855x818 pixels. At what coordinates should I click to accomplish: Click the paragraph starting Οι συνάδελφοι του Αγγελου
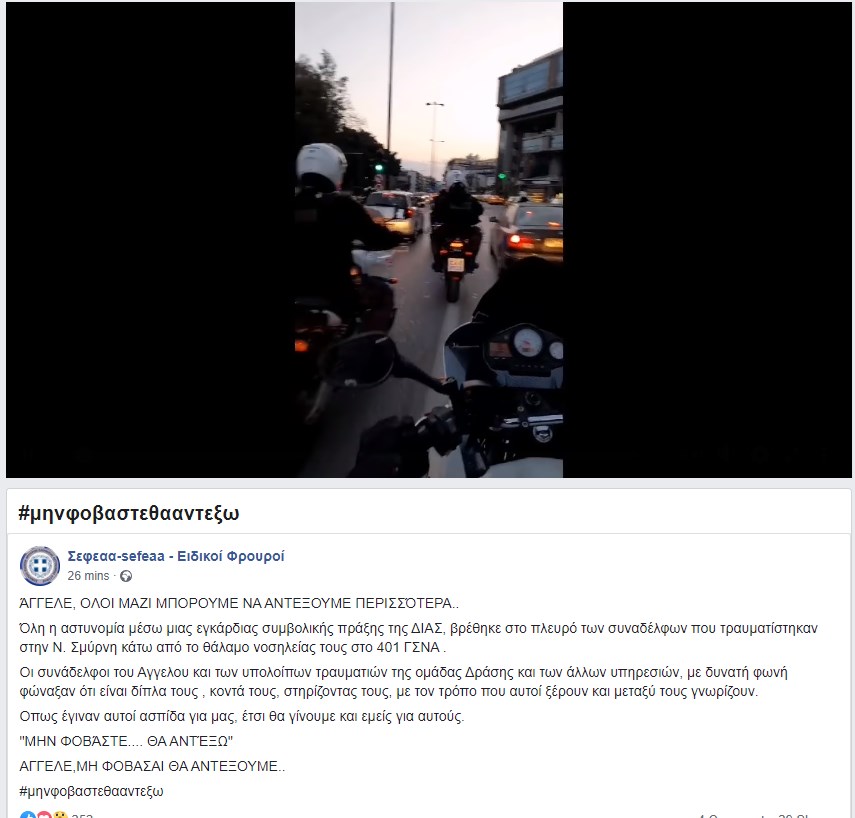click(404, 682)
